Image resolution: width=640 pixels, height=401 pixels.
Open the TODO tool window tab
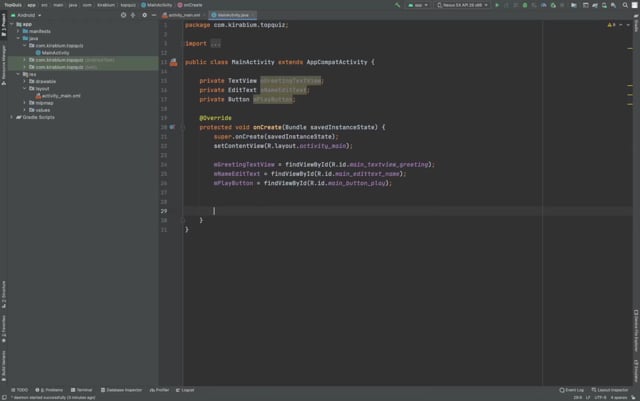(20, 390)
